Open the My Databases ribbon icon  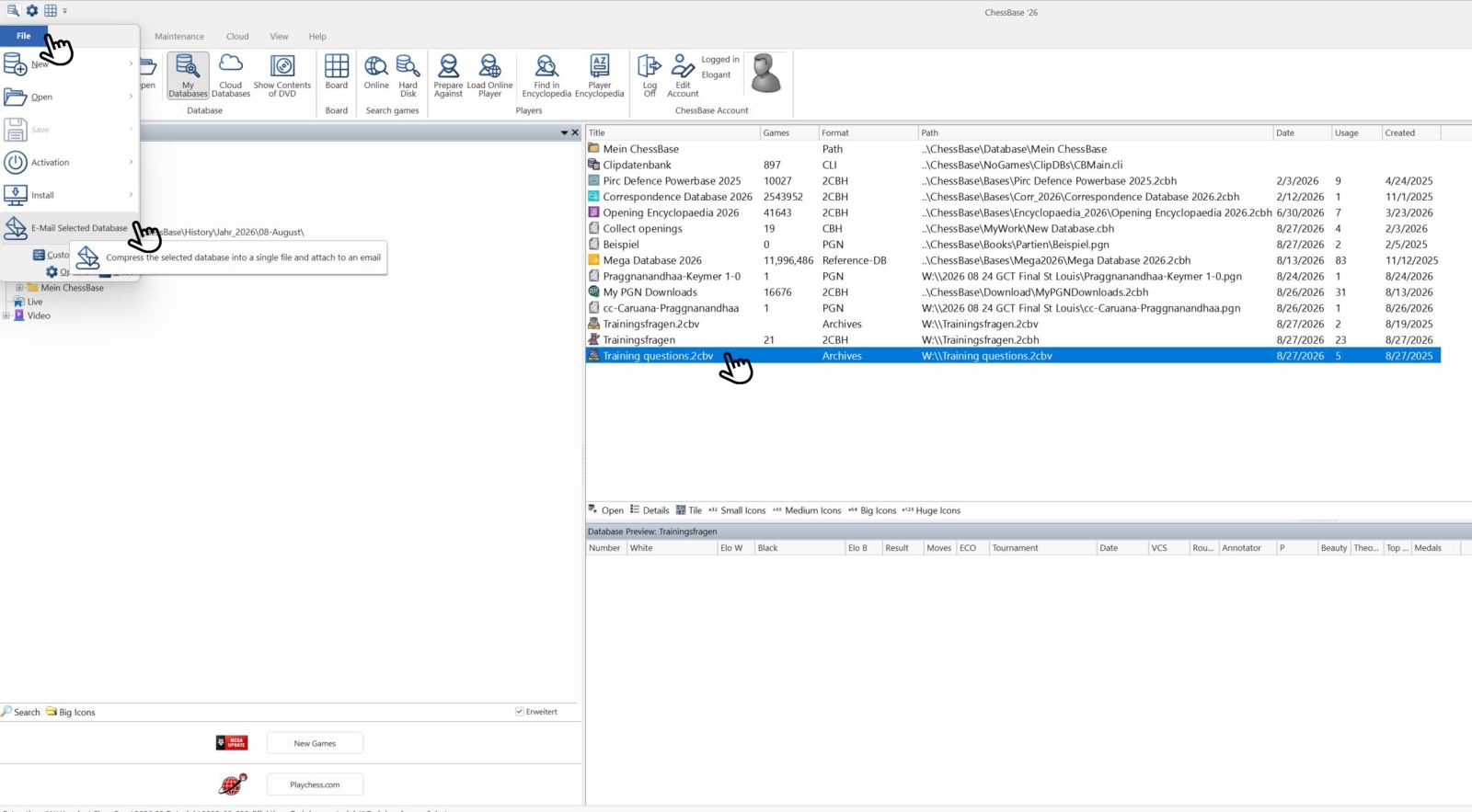click(x=188, y=75)
